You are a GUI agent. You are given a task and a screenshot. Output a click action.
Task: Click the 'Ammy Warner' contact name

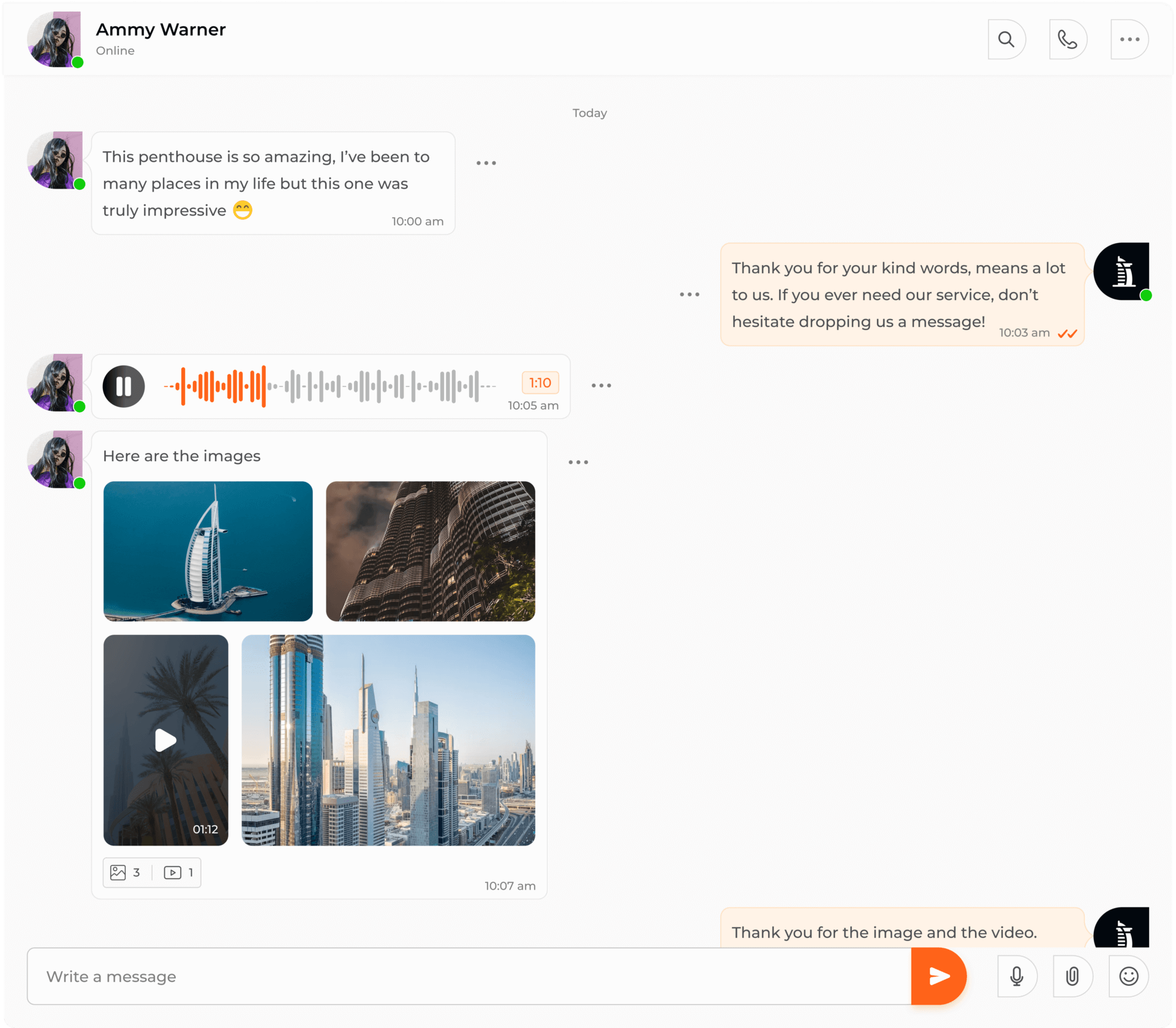click(161, 29)
